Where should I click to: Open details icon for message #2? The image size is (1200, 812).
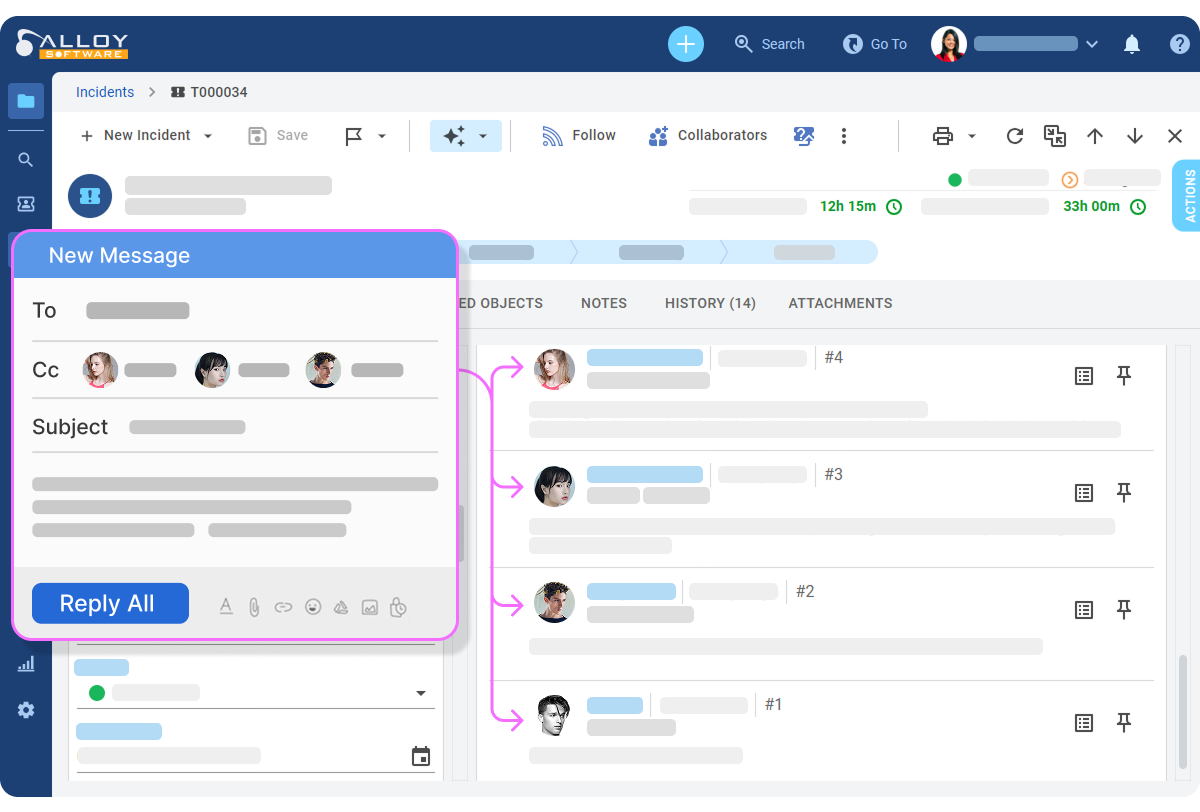(x=1084, y=610)
